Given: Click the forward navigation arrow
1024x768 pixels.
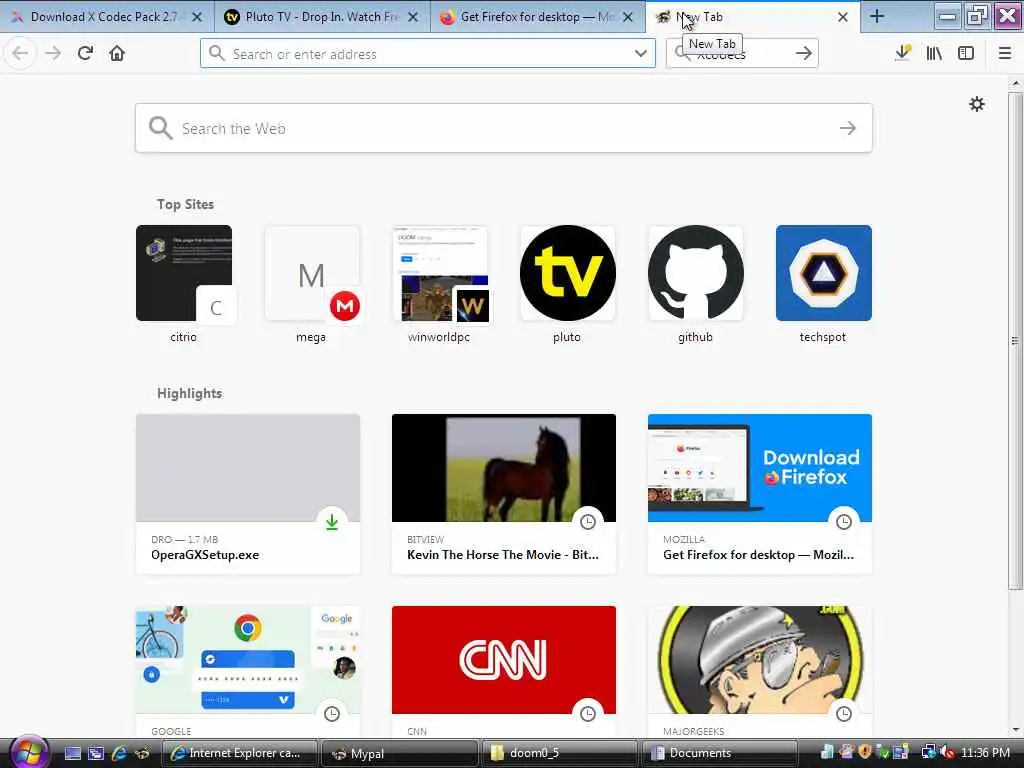Looking at the screenshot, I should (53, 53).
